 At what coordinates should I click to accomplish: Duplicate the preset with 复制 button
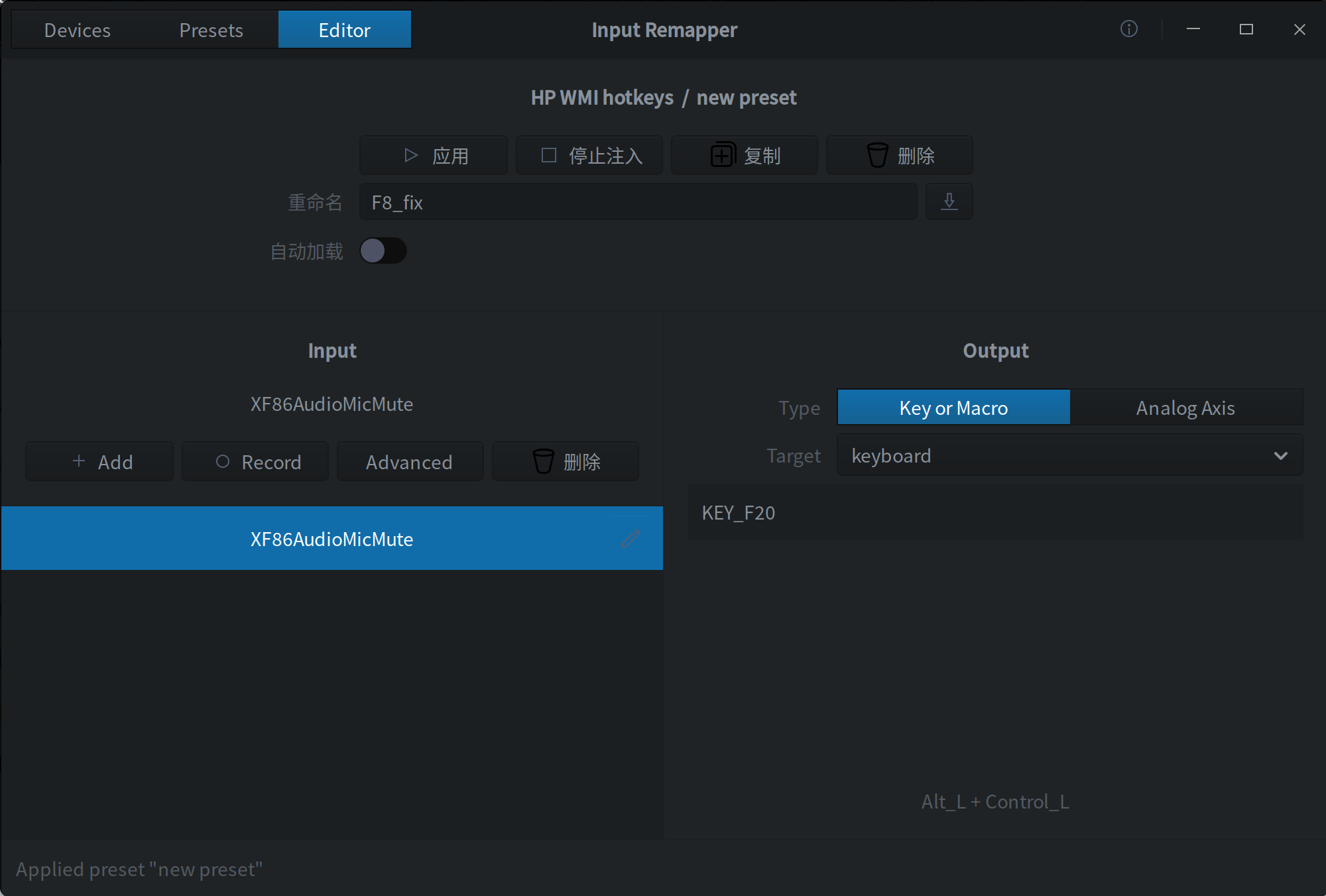coord(745,156)
